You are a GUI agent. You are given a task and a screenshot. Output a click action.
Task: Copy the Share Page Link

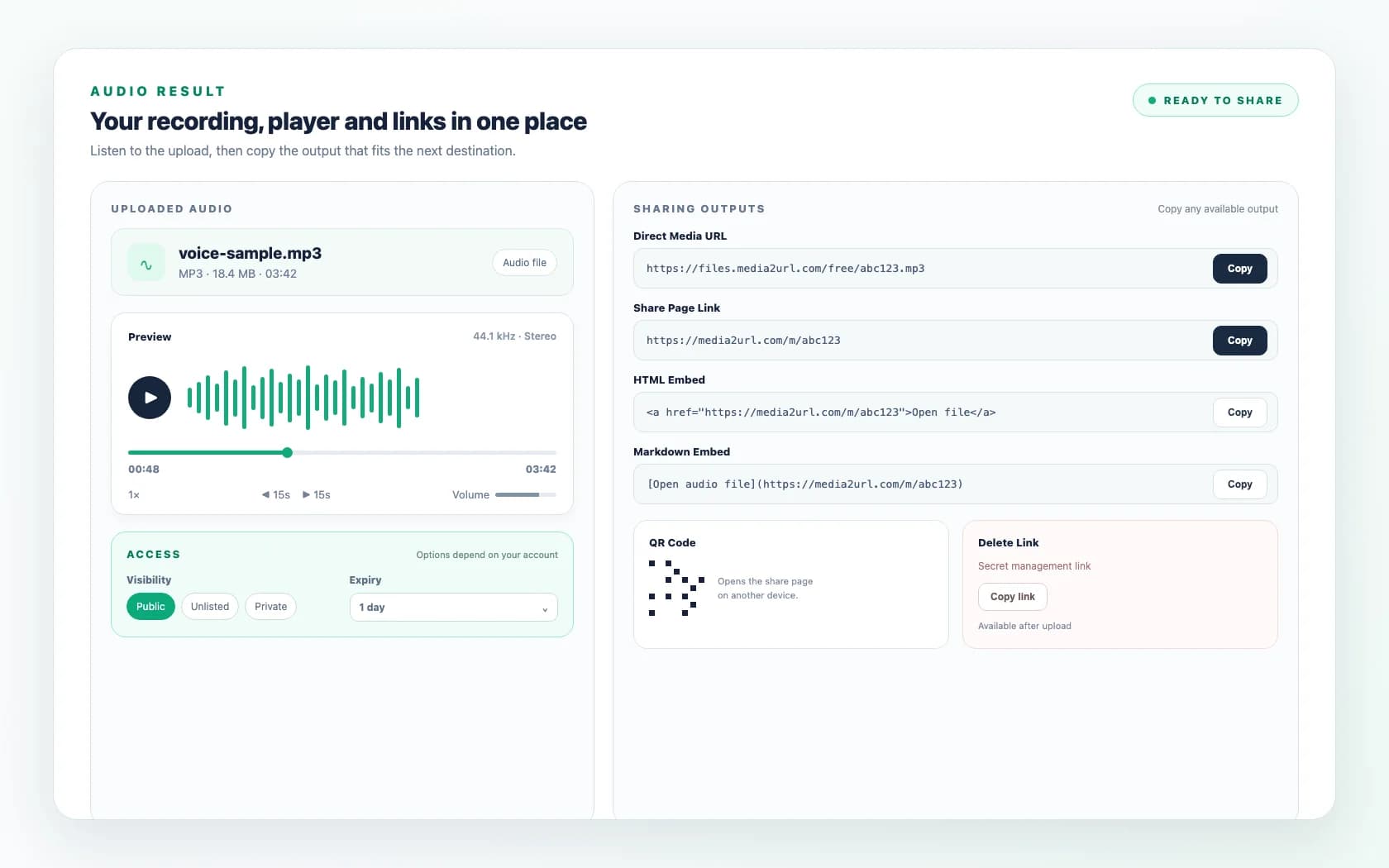pos(1239,341)
